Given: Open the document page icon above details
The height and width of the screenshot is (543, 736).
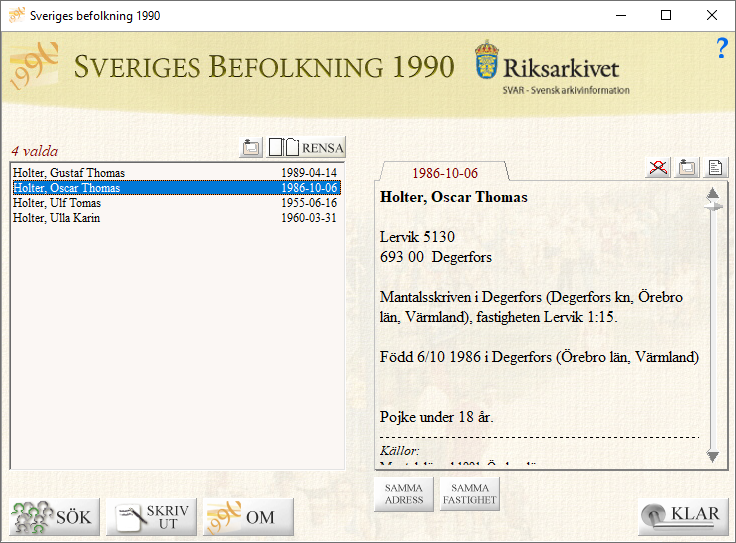Looking at the screenshot, I should pyautogui.click(x=716, y=168).
